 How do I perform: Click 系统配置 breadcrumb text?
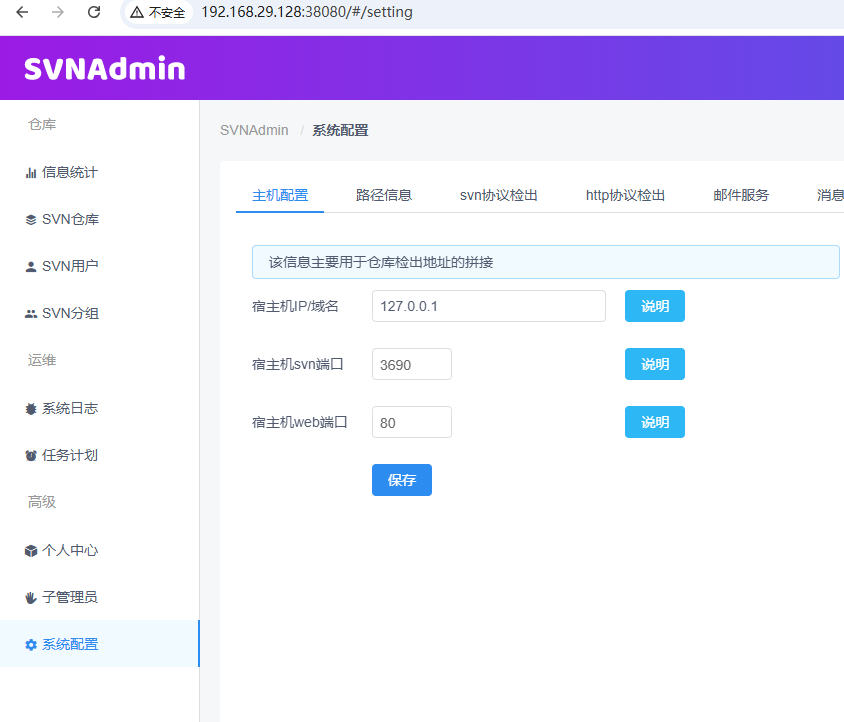tap(340, 130)
